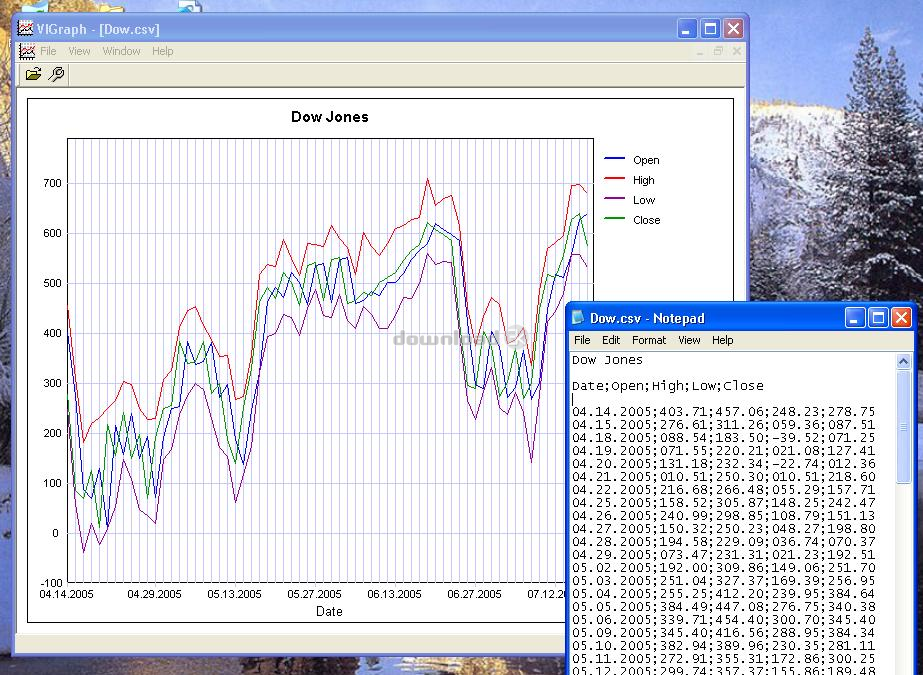Maximize the Notepad window
This screenshot has height=675, width=923.
(878, 318)
